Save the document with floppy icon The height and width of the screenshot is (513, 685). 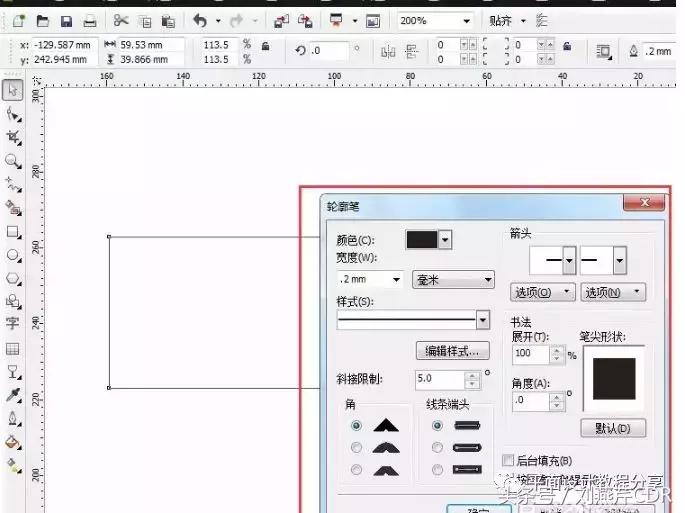[66, 21]
